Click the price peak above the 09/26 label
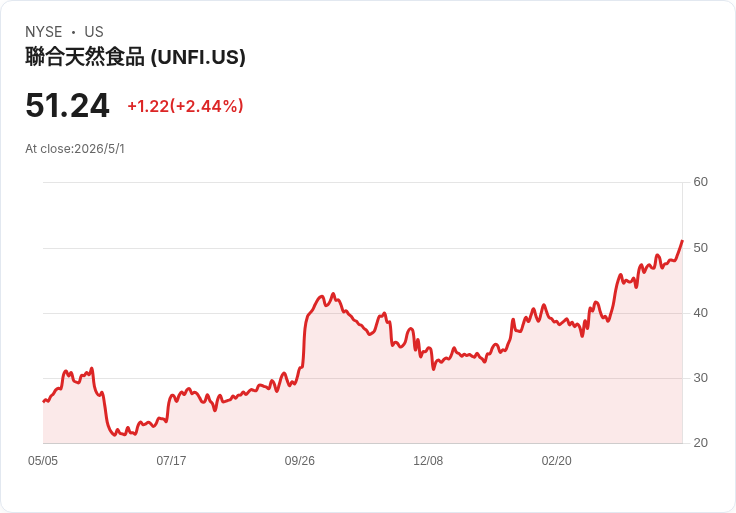736x513 pixels. 333,294
